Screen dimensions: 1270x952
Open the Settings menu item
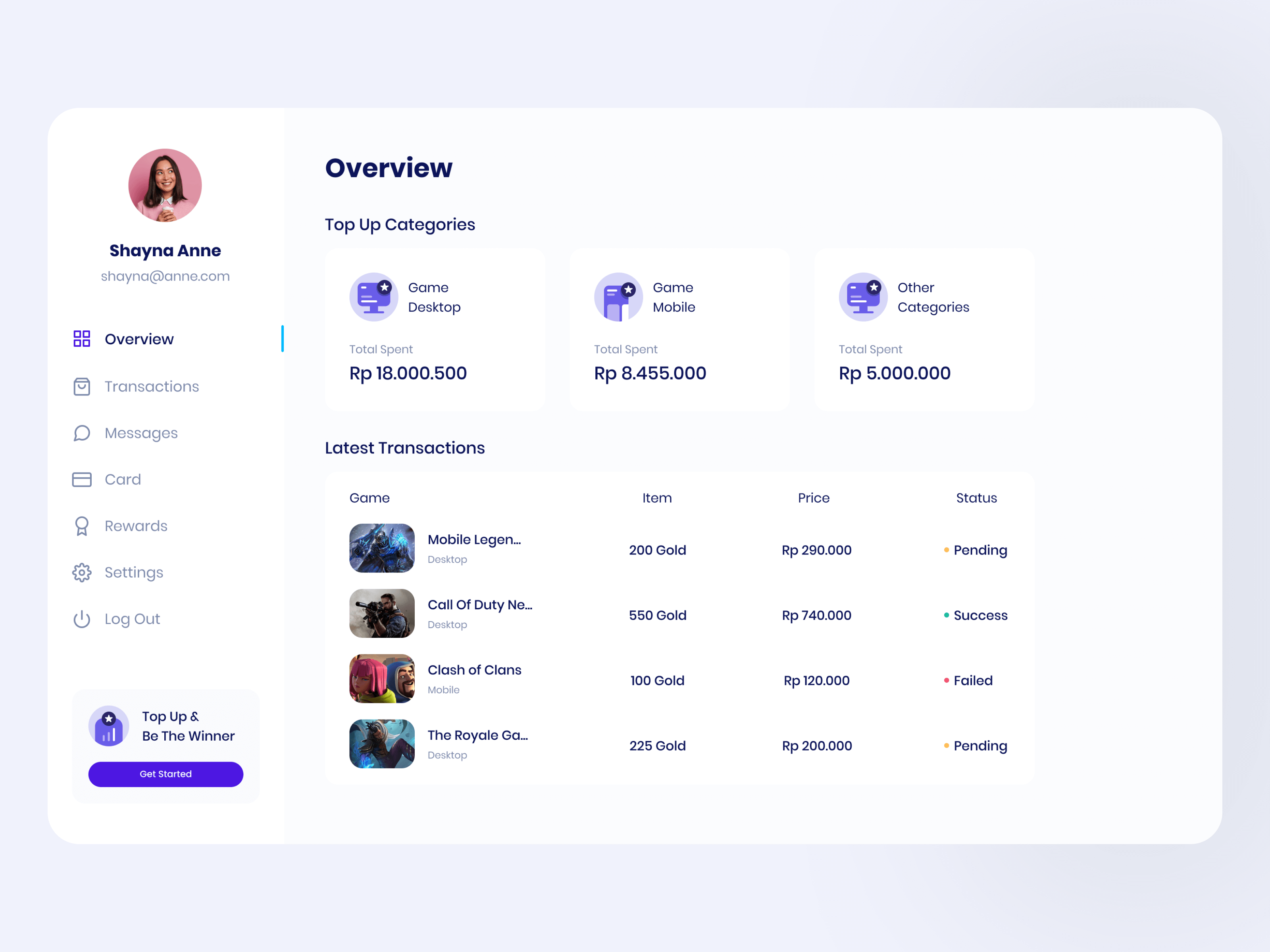pos(134,573)
